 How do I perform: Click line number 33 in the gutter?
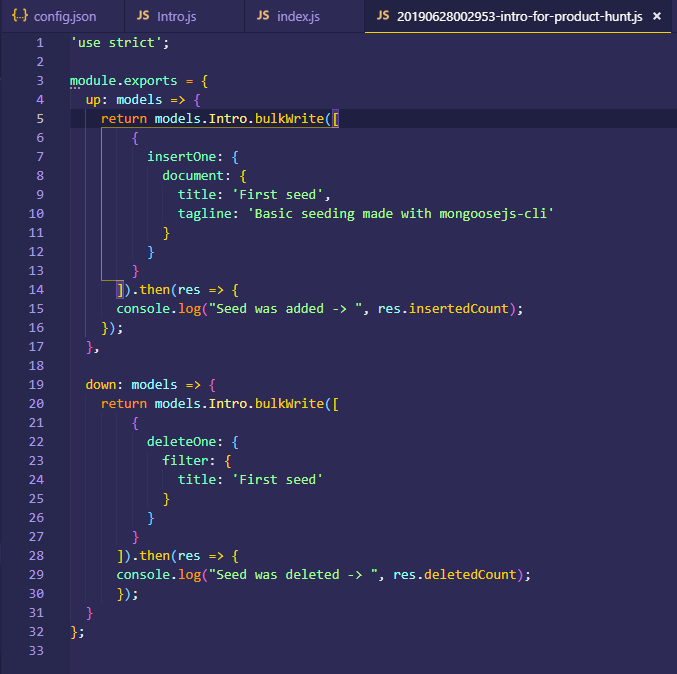[x=36, y=651]
